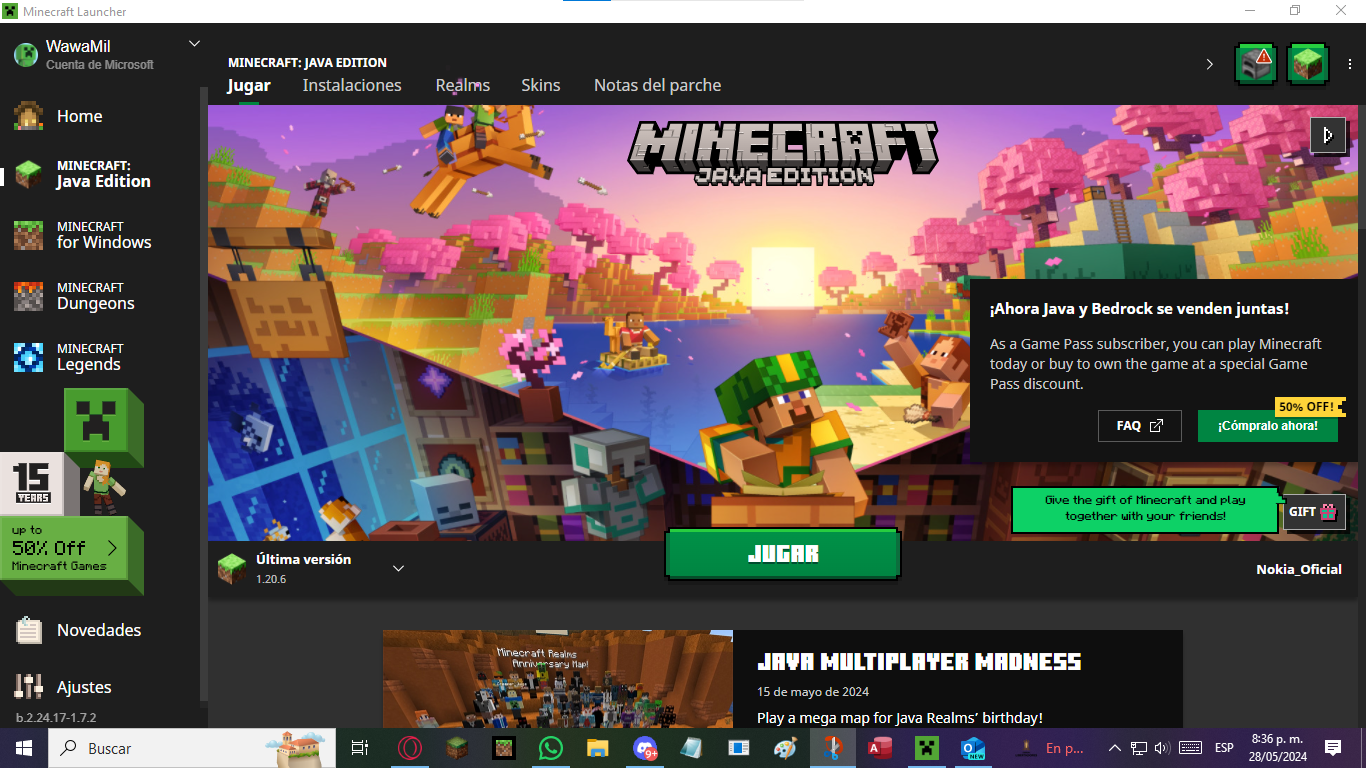Expand the Última versión 1.20.6 selector
1366x768 pixels.
[312, 568]
